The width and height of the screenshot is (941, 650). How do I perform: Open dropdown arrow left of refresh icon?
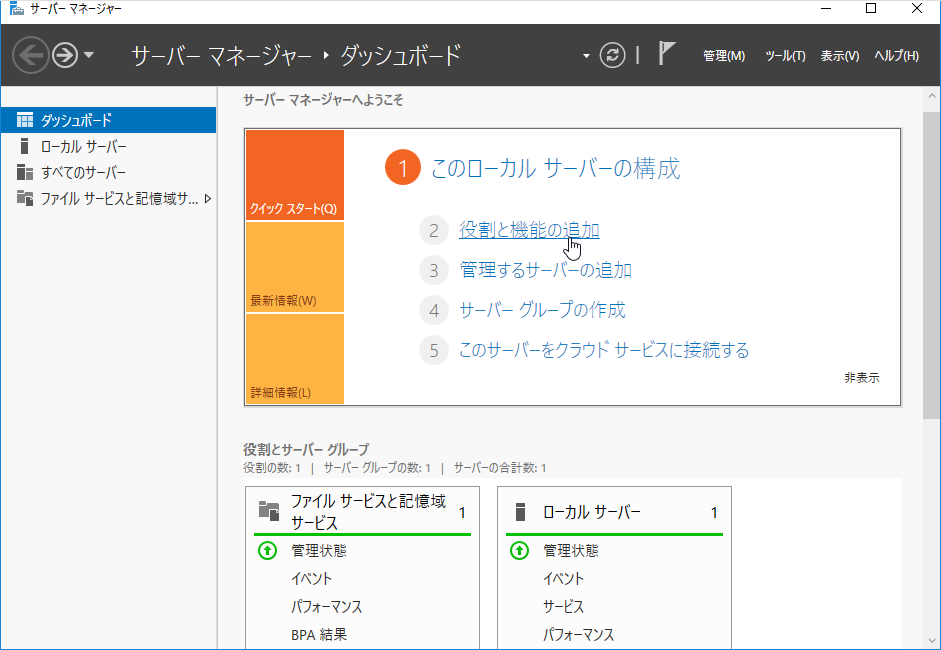[587, 56]
